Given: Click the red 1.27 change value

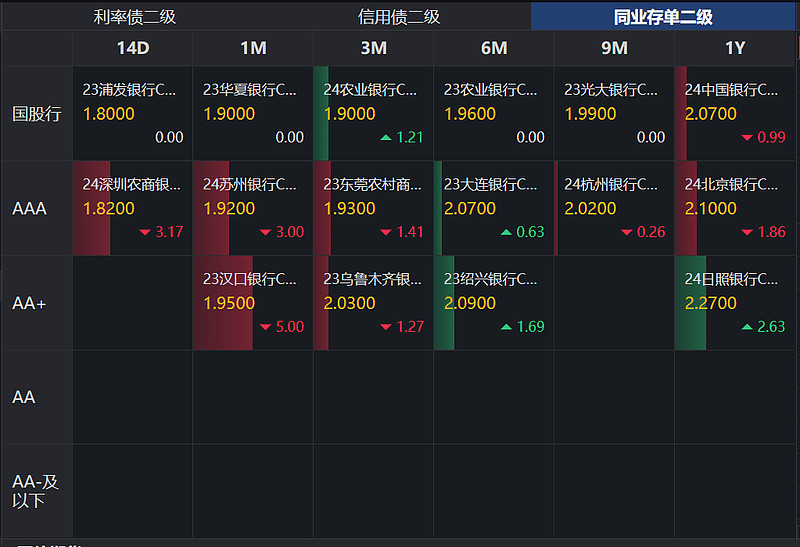Looking at the screenshot, I should (410, 327).
